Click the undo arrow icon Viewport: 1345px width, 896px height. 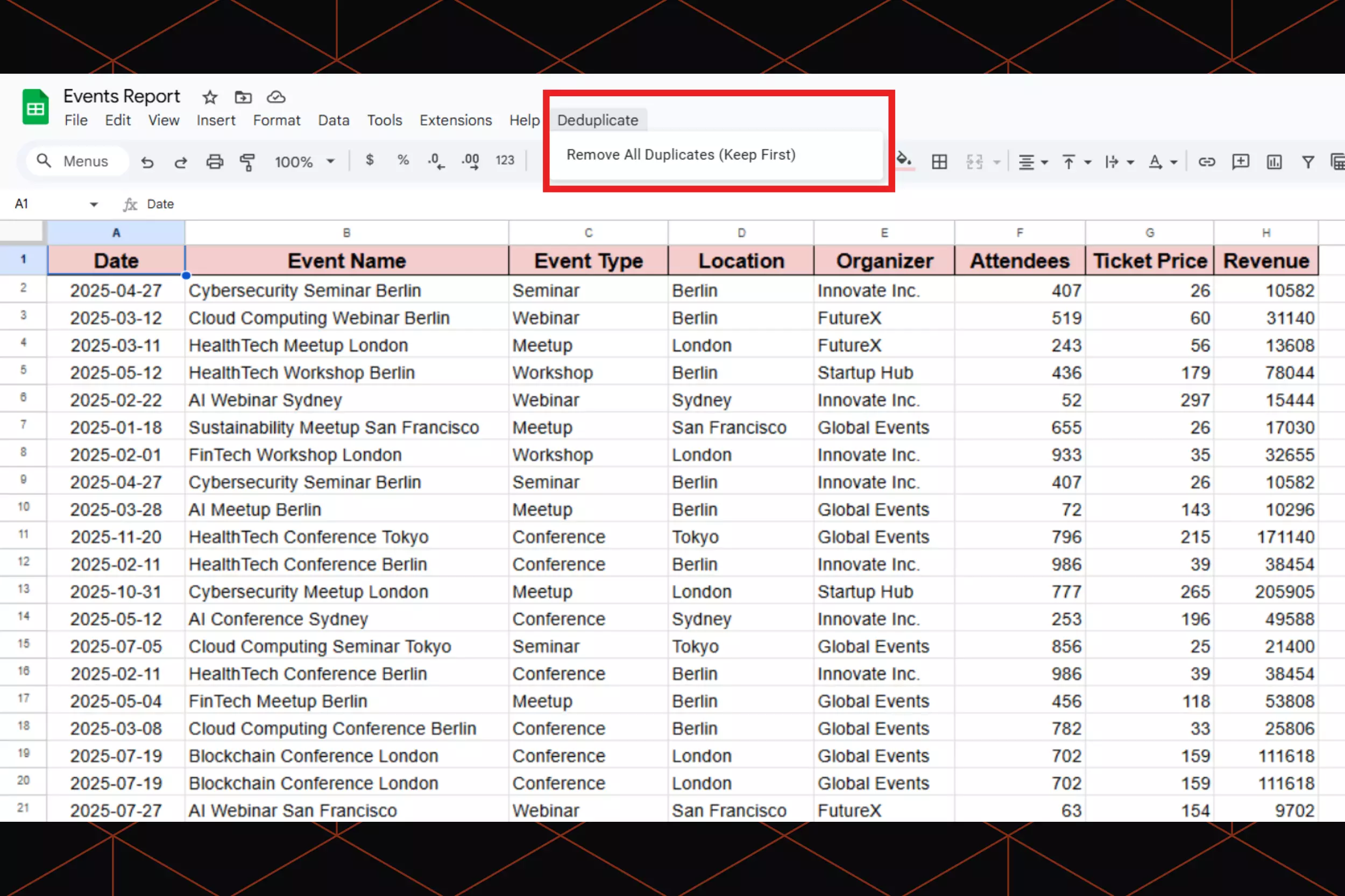point(147,162)
